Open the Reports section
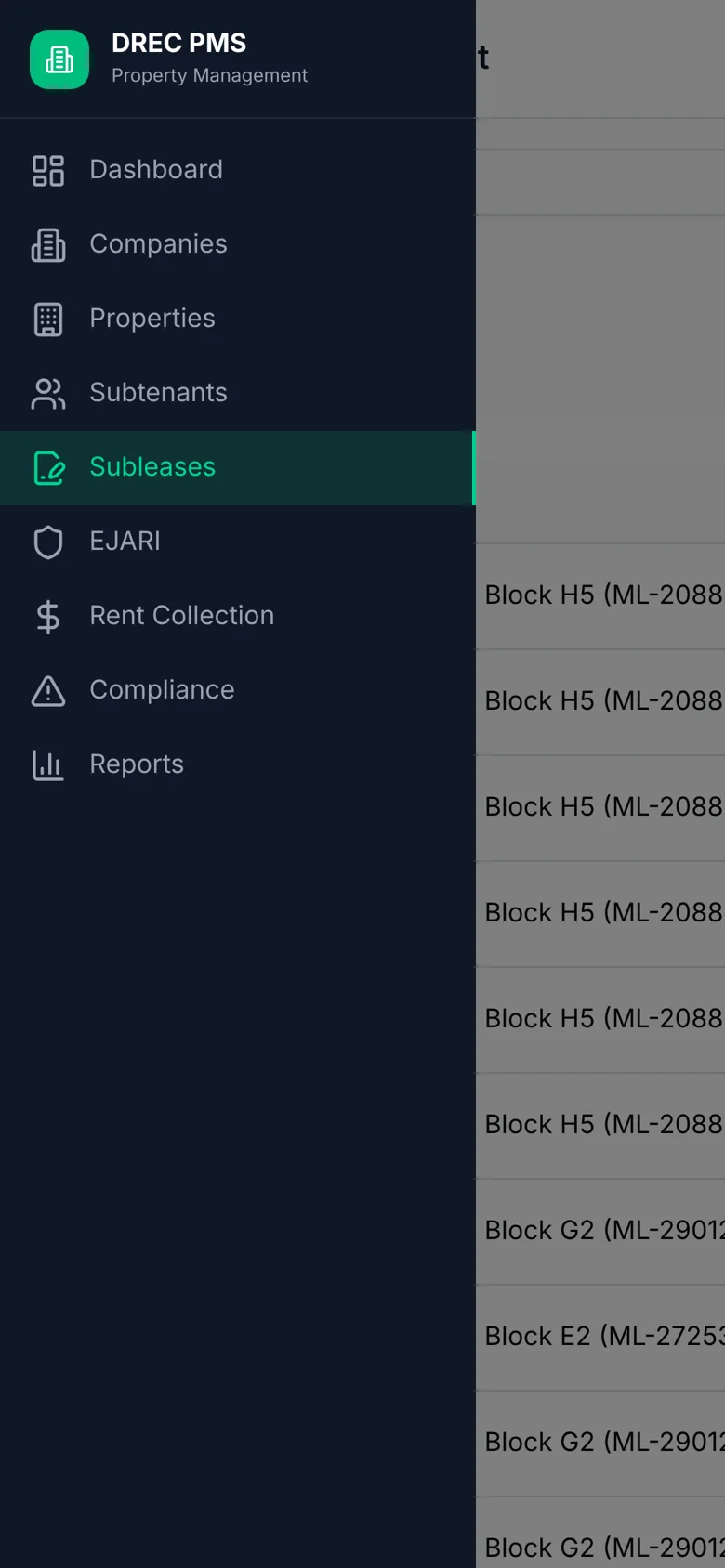The width and height of the screenshot is (725, 1568). [238, 764]
